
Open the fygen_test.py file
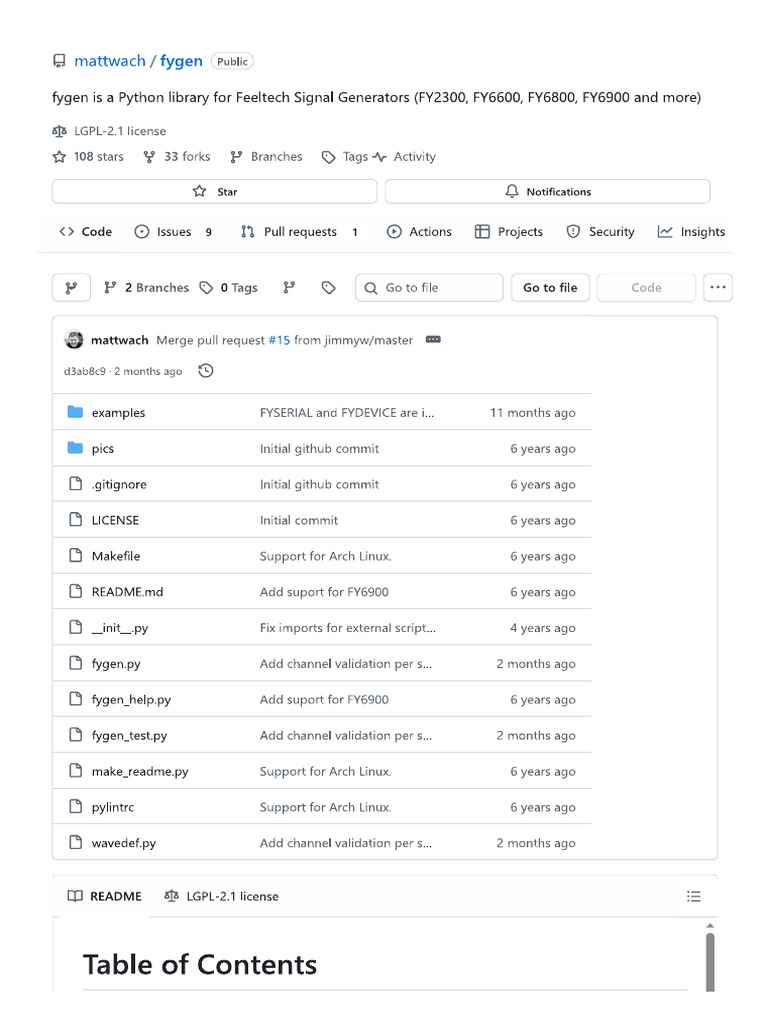coord(129,736)
